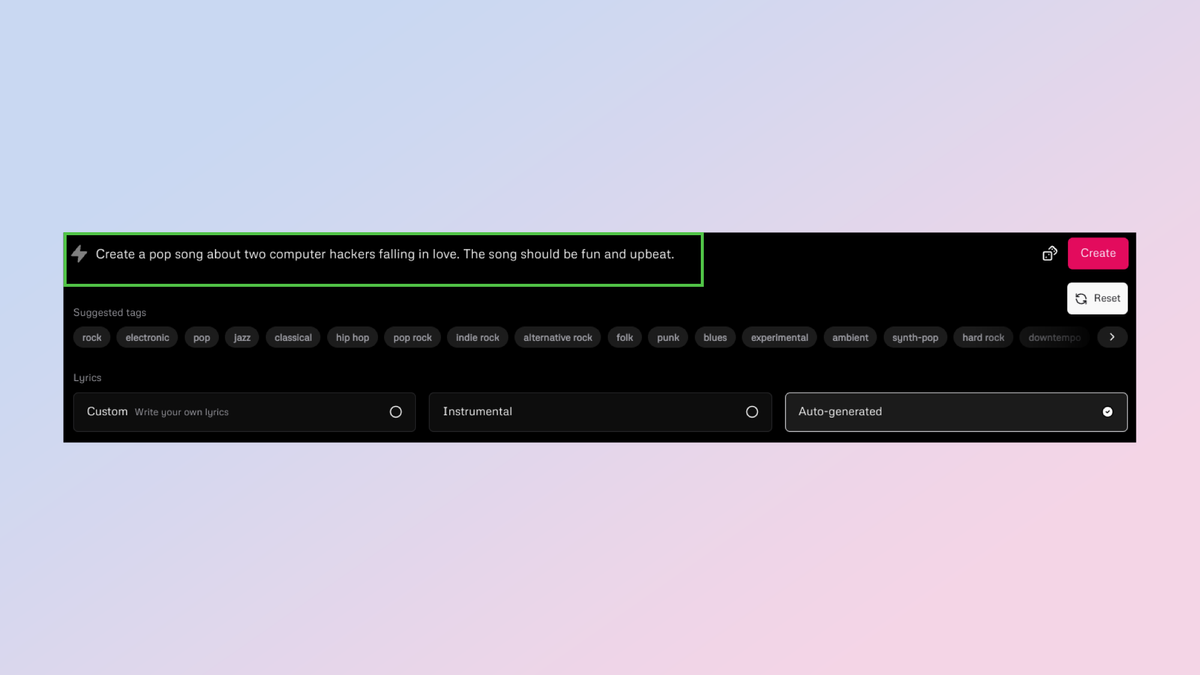Pick the hip hop tag
The height and width of the screenshot is (675, 1200).
click(x=352, y=337)
